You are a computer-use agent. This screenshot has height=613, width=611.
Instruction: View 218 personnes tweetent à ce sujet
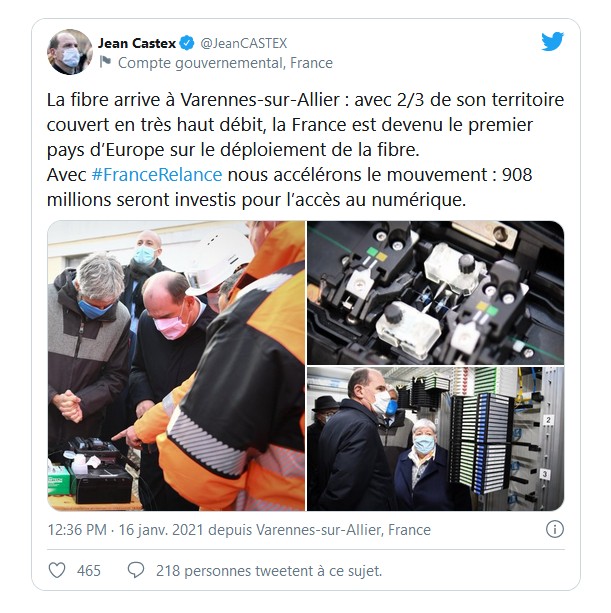(269, 571)
